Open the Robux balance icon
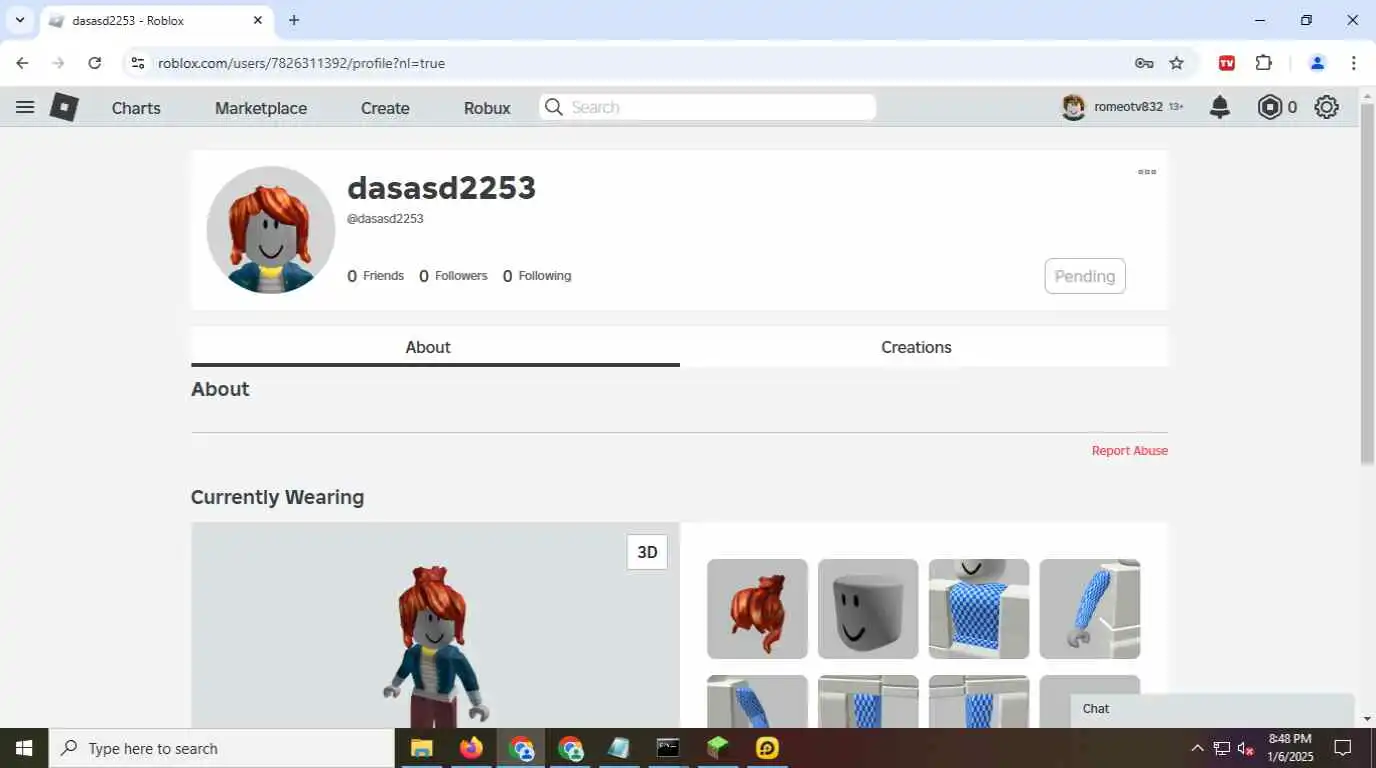The height and width of the screenshot is (768, 1376). 1270,107
